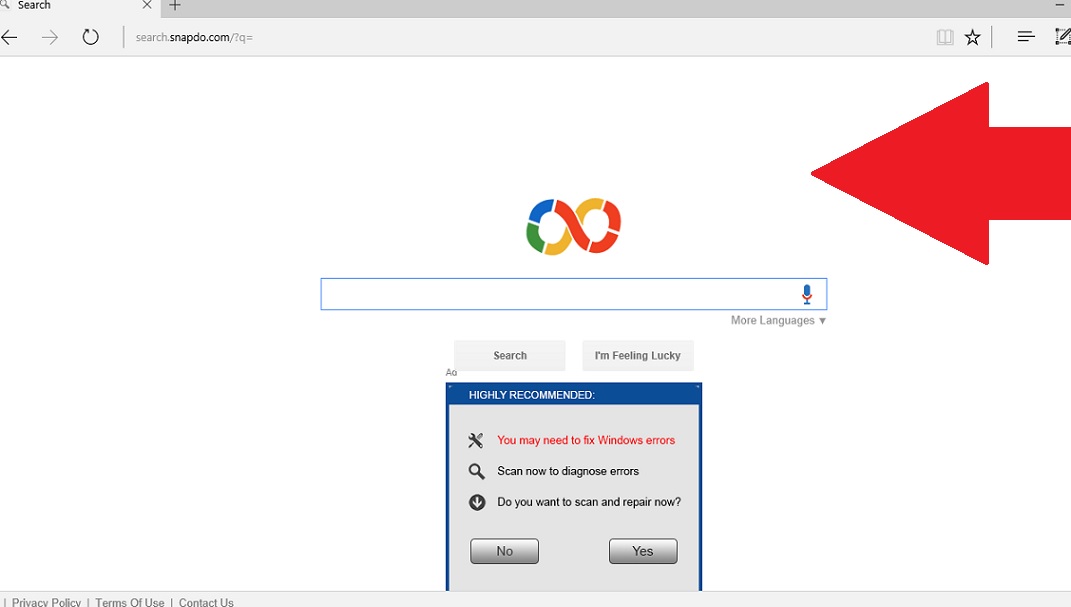Click the microphone voice search icon

[806, 293]
